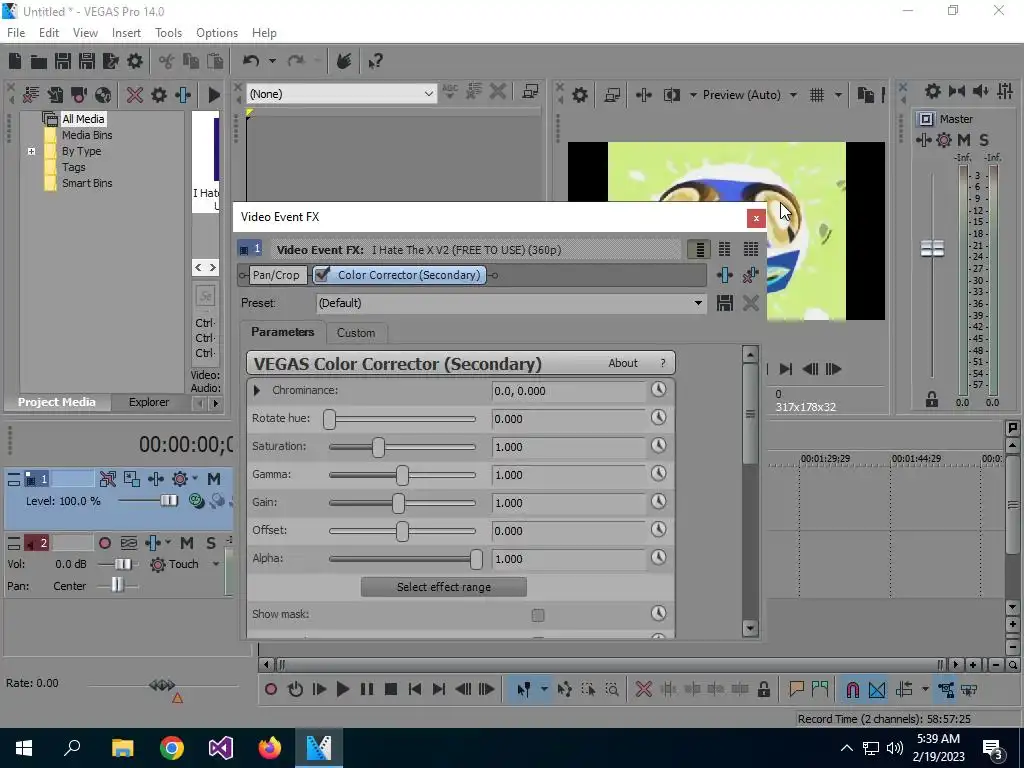Click Arm for Record on audio track 2

(x=104, y=543)
